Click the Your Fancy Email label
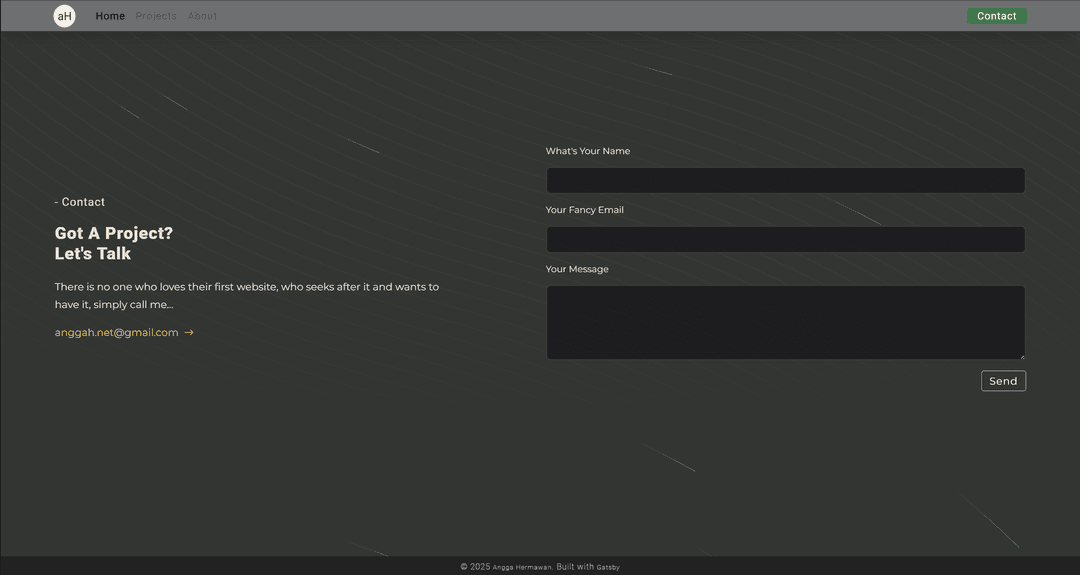The image size is (1080, 575). click(585, 210)
